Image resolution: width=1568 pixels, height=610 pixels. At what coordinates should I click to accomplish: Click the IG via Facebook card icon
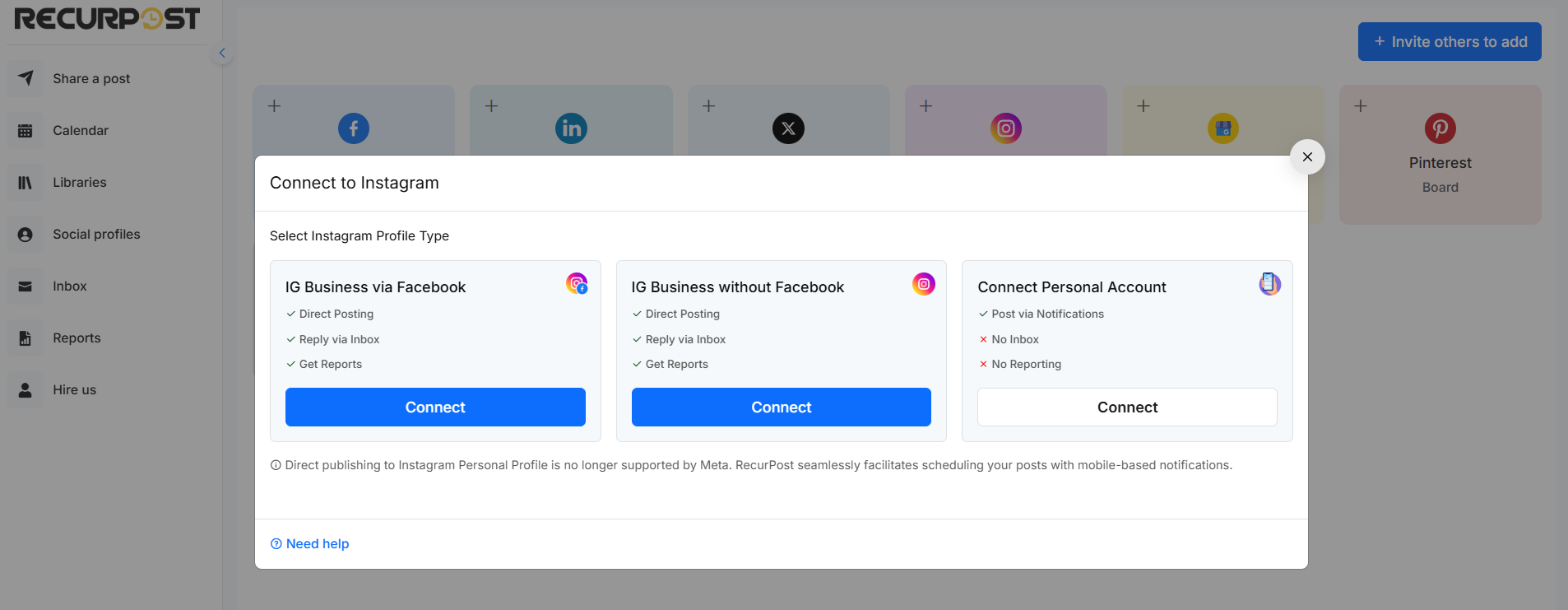point(577,284)
